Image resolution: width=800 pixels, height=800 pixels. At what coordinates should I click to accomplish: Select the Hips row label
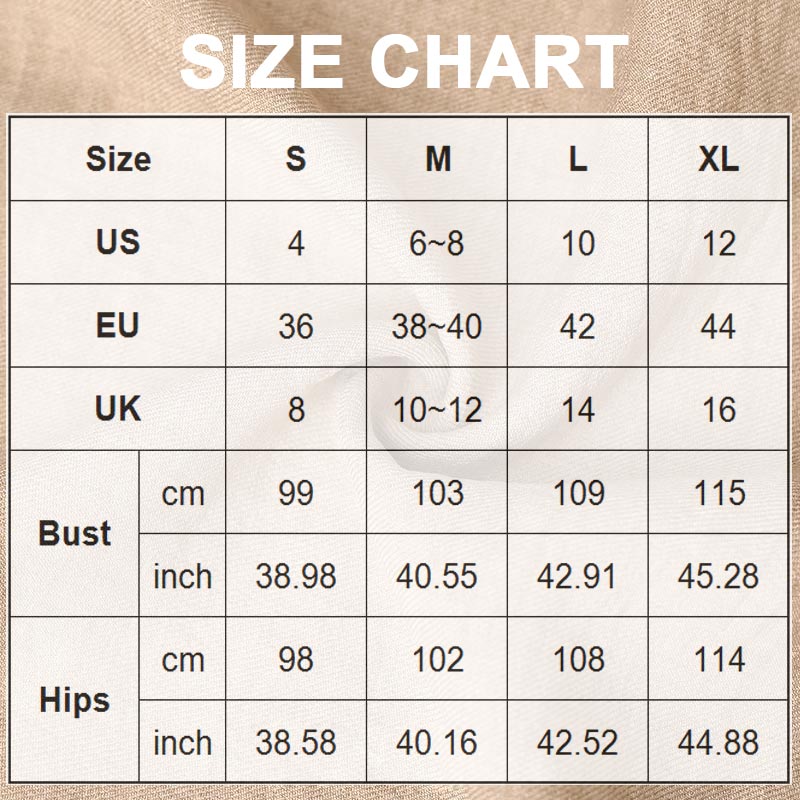tap(75, 700)
